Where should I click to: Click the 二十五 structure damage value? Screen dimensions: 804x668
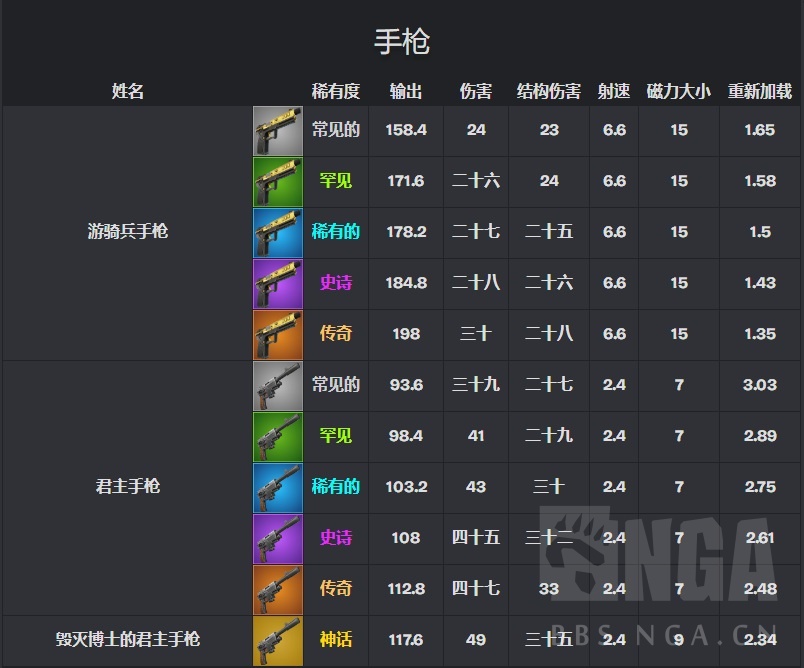click(x=549, y=231)
